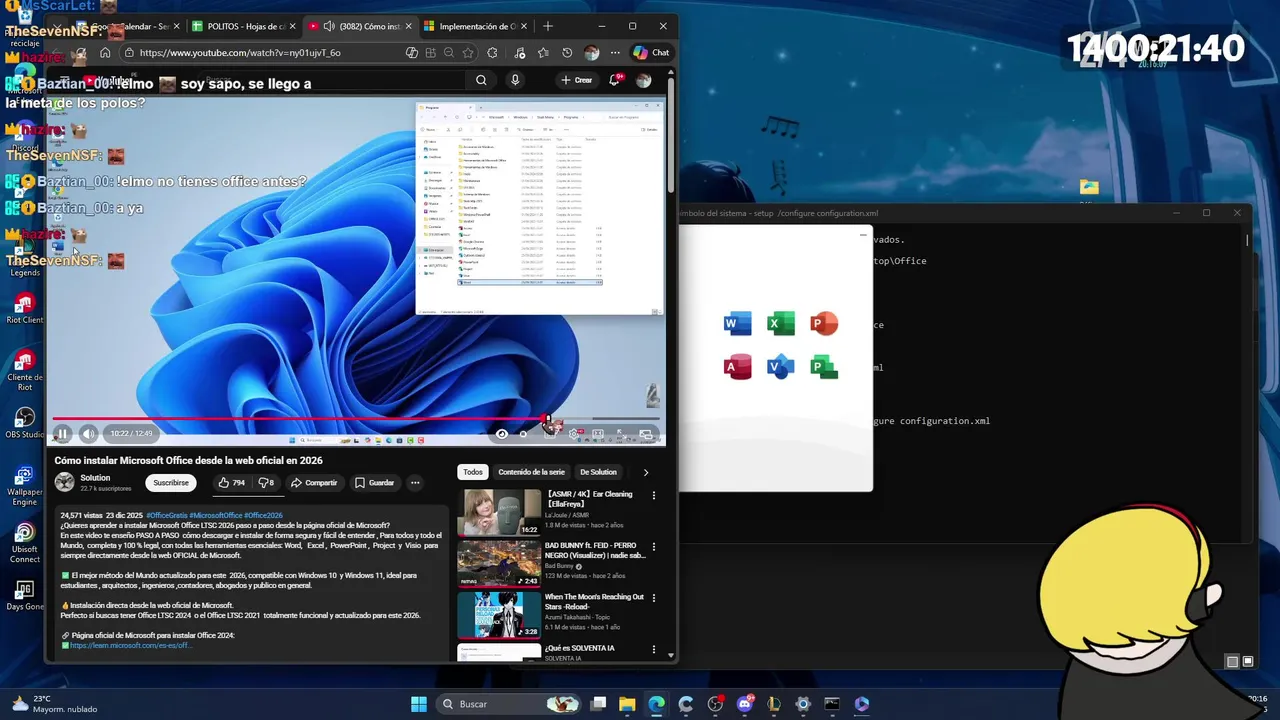This screenshot has height=720, width=1280.
Task: Save the video with the Guardar button
Action: point(374,482)
